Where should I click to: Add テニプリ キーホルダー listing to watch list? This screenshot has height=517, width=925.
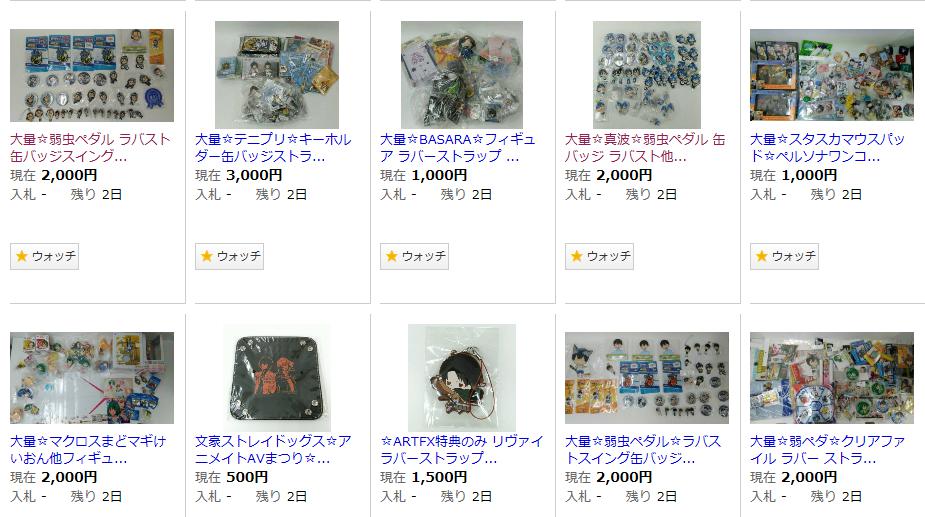point(229,256)
